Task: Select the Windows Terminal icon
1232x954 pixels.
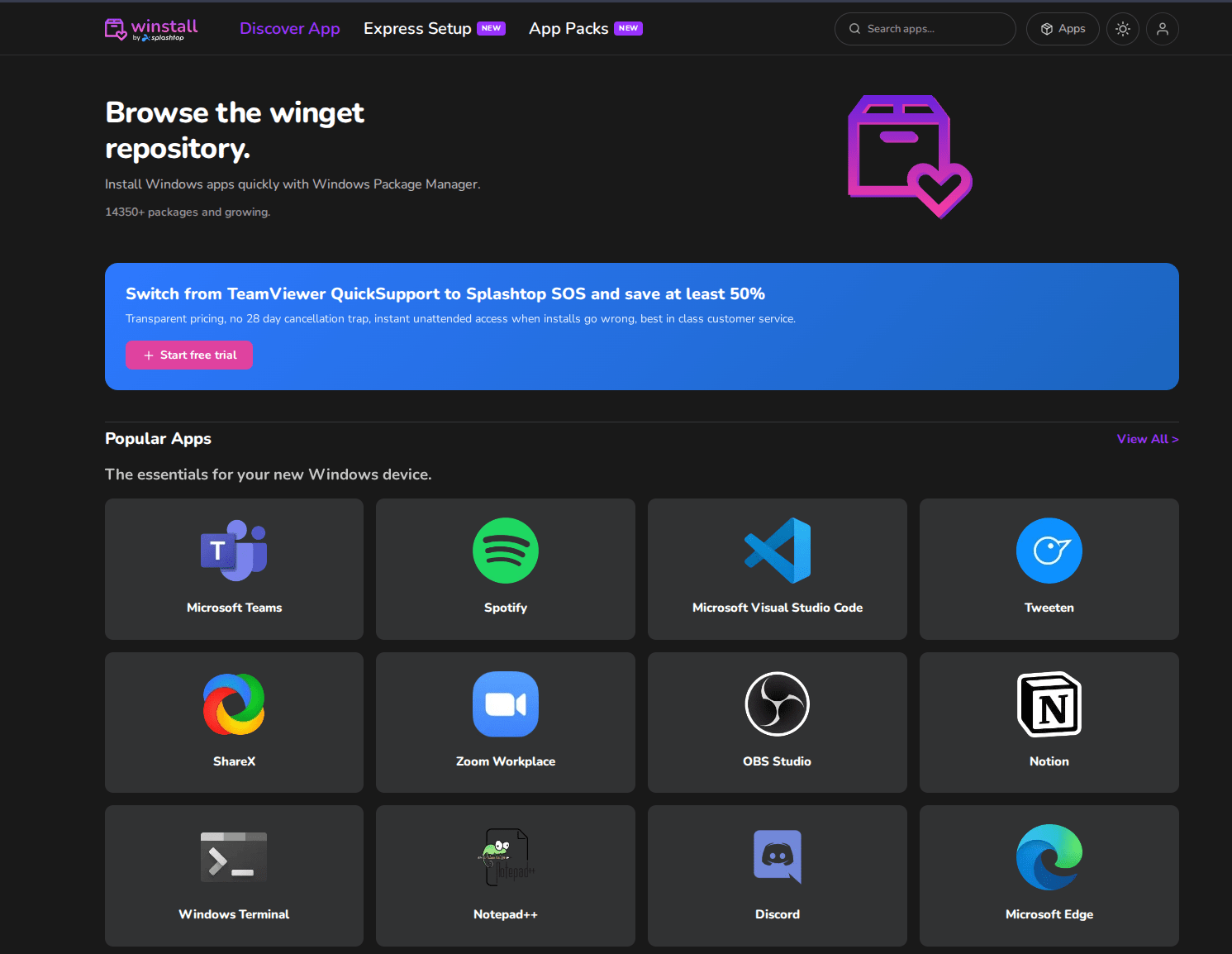Action: [x=234, y=857]
